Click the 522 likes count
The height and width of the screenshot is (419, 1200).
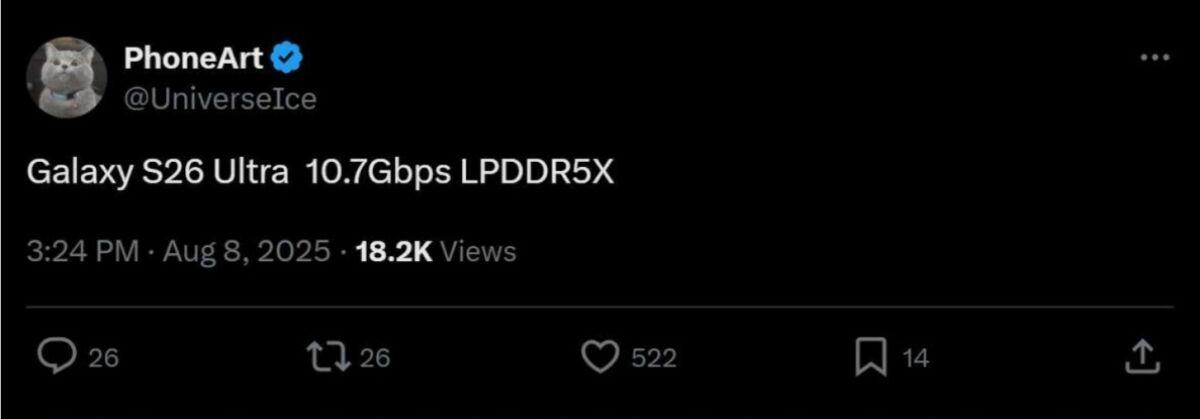click(x=654, y=358)
